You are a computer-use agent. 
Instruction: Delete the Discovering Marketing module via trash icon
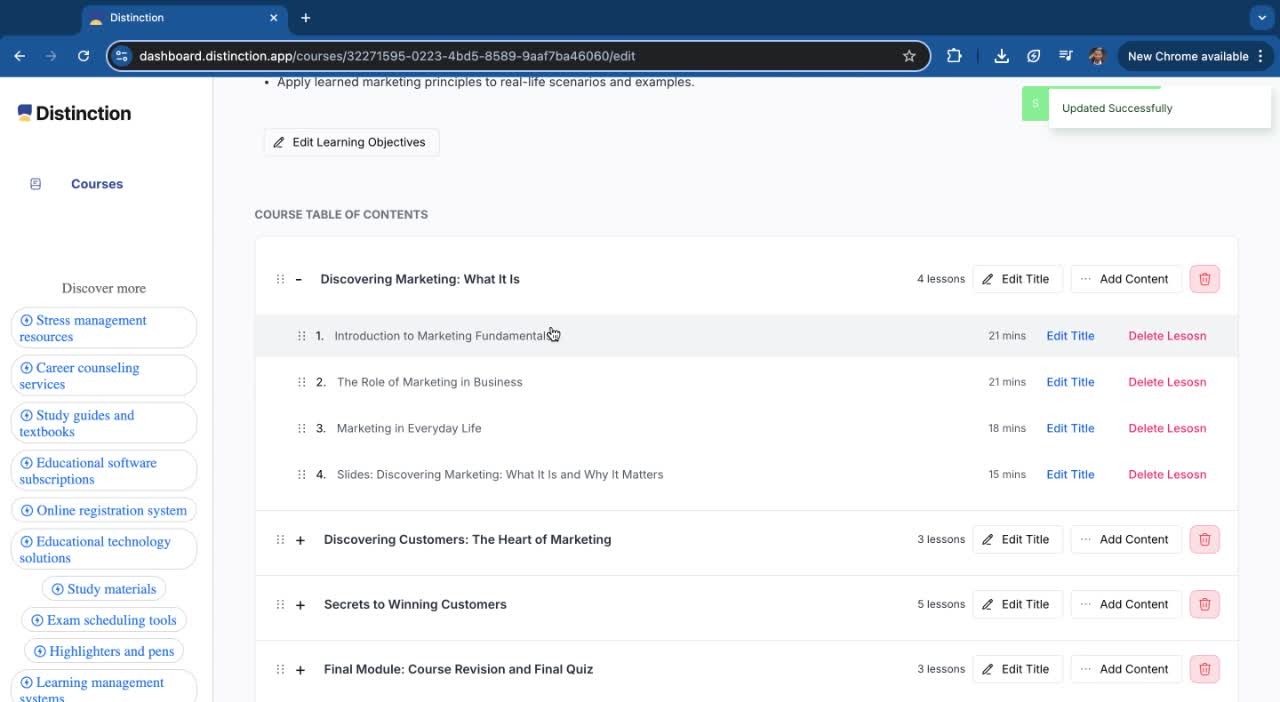coord(1204,279)
